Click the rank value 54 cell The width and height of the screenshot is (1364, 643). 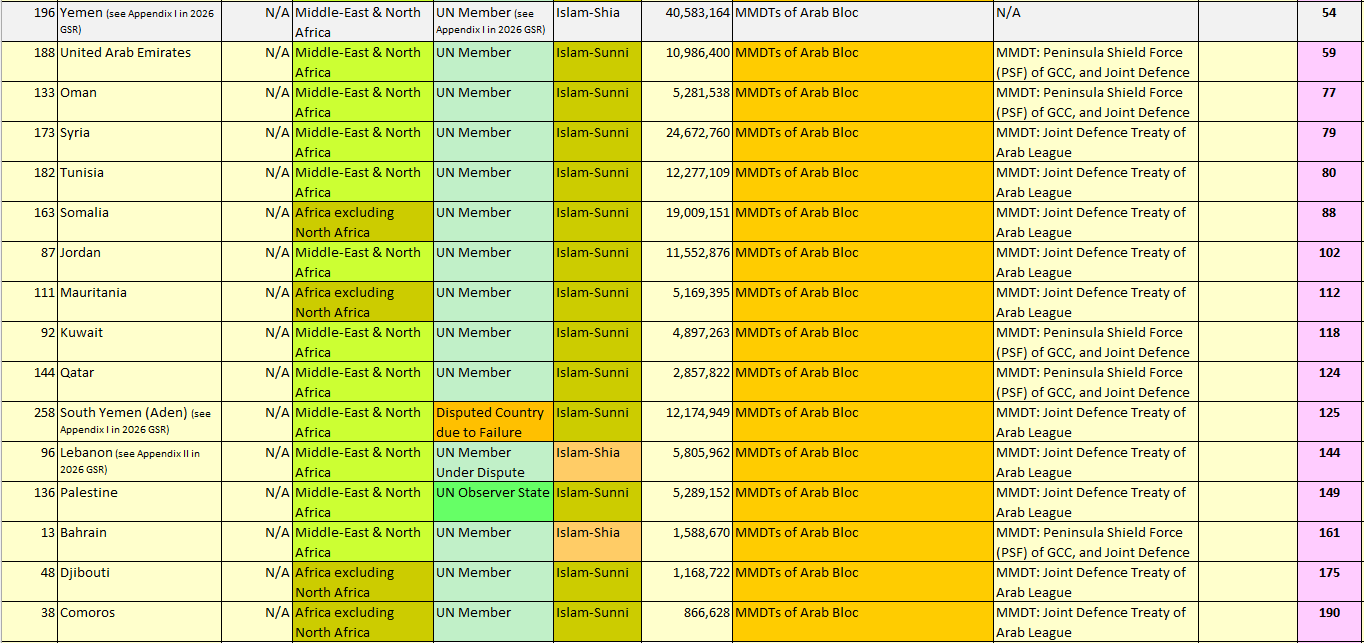coord(1329,22)
